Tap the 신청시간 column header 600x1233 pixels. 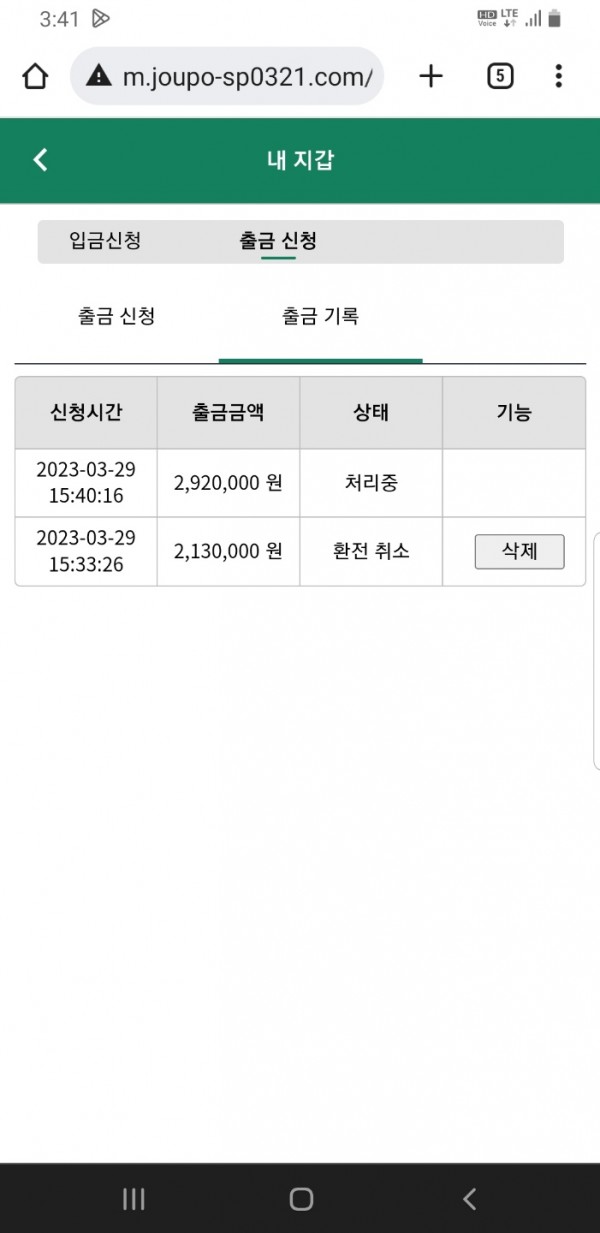[x=86, y=412]
